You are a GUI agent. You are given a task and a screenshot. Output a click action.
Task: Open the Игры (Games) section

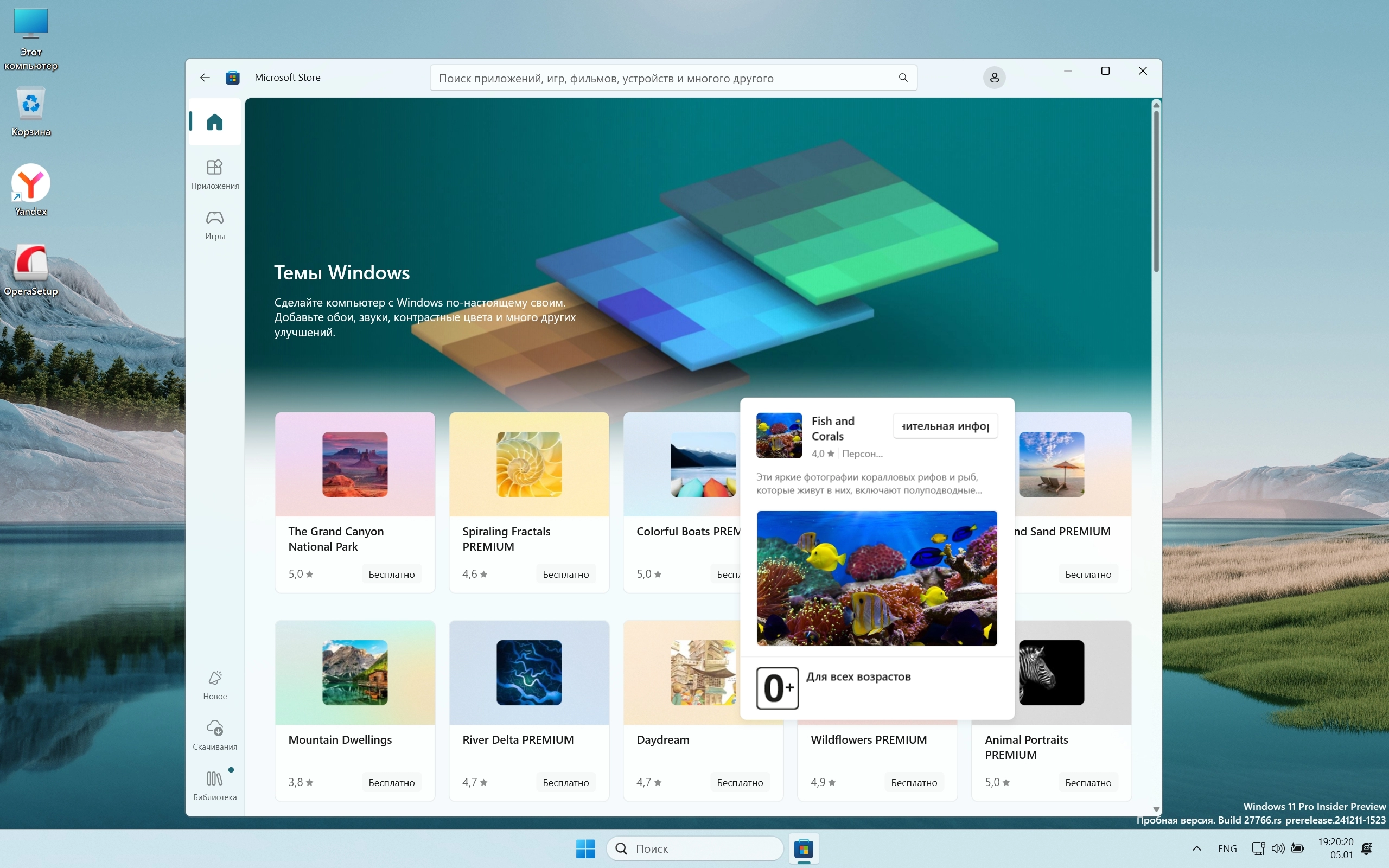pos(215,224)
